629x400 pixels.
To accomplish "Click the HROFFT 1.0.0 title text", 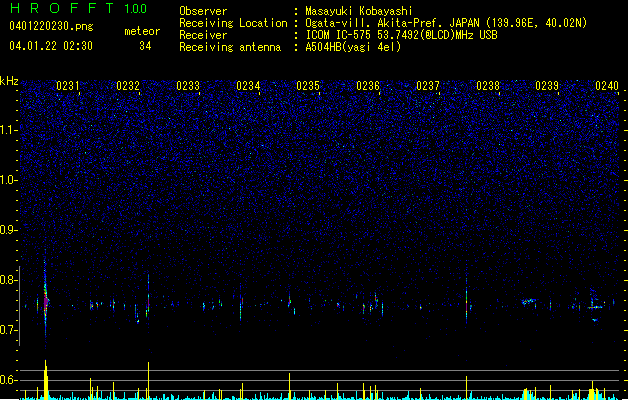I will [78, 8].
